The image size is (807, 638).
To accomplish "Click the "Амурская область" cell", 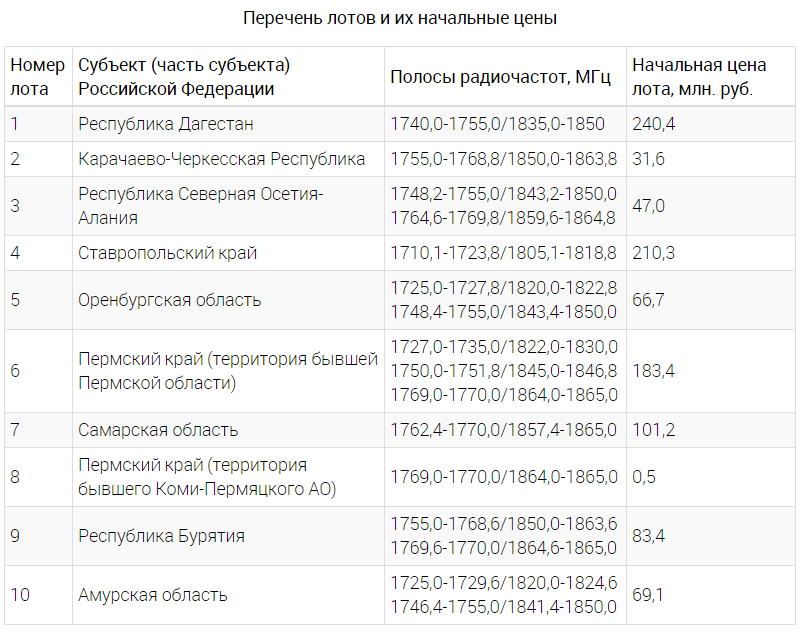I will click(153, 595).
